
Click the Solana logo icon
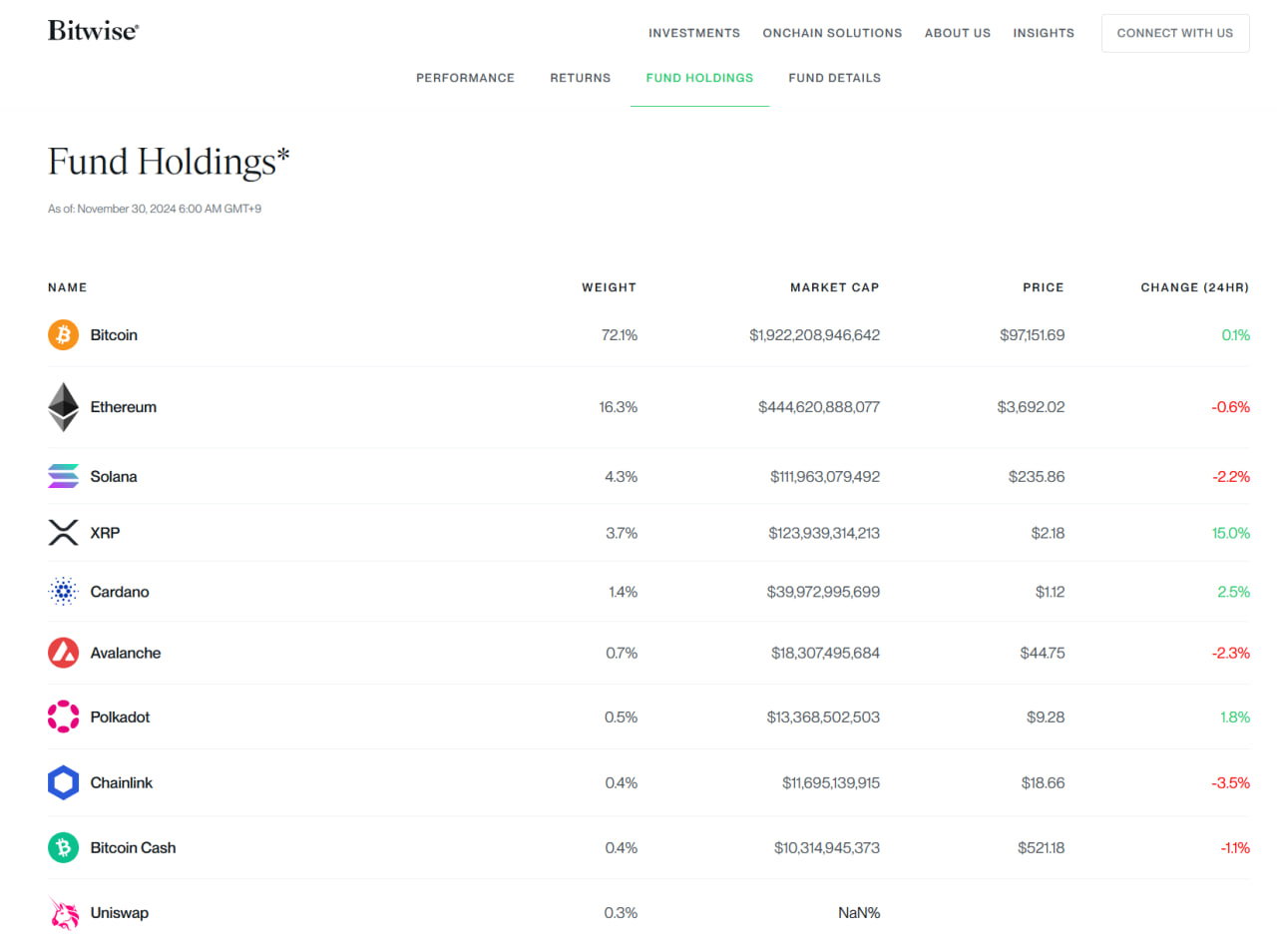(63, 476)
